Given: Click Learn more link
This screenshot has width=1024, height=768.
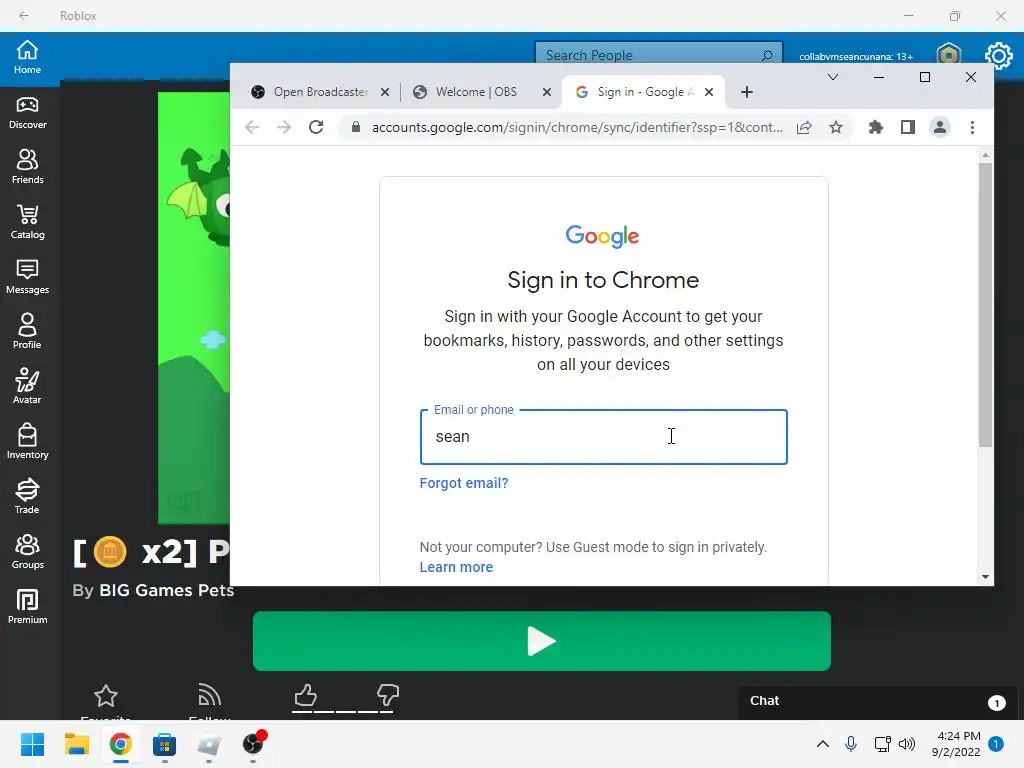Looking at the screenshot, I should click(456, 567).
